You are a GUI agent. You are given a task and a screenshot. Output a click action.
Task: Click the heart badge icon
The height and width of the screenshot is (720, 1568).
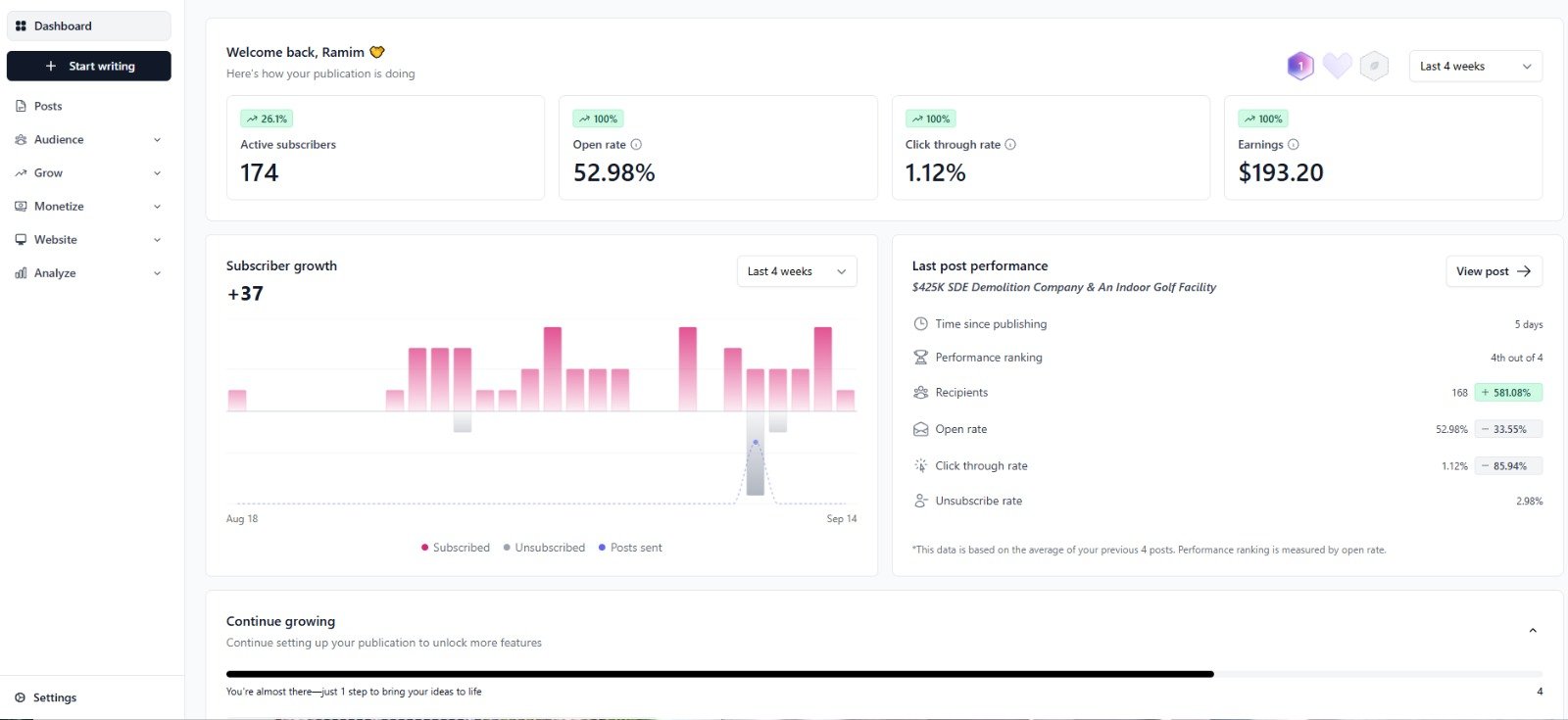pos(1337,66)
